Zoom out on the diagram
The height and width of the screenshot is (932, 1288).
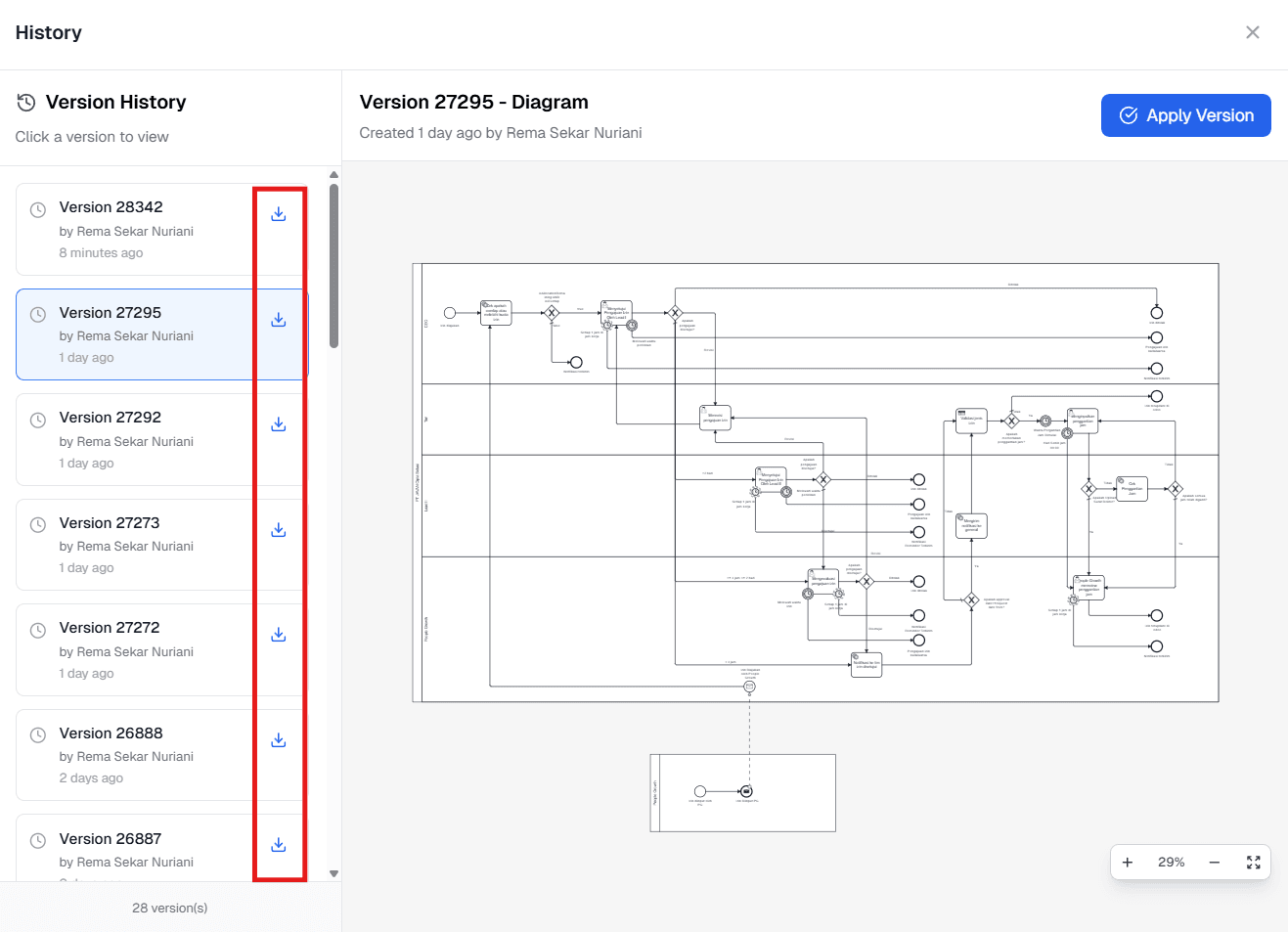click(1214, 862)
